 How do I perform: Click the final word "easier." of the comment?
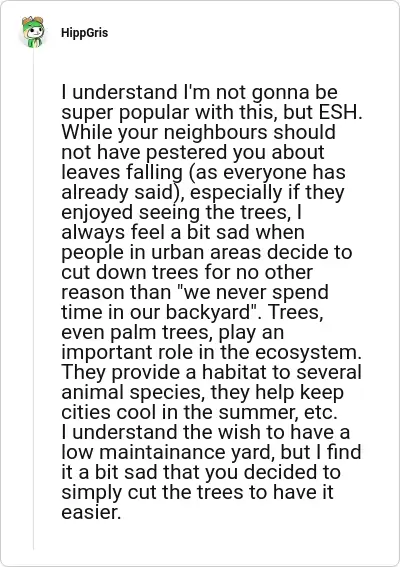tap(90, 512)
